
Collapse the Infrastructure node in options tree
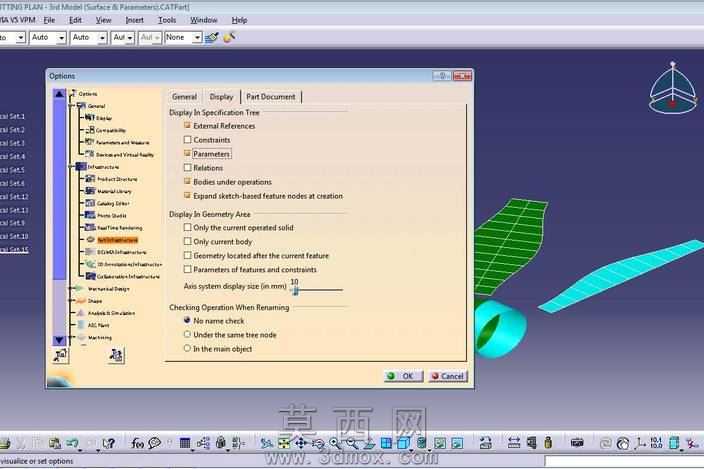point(72,167)
